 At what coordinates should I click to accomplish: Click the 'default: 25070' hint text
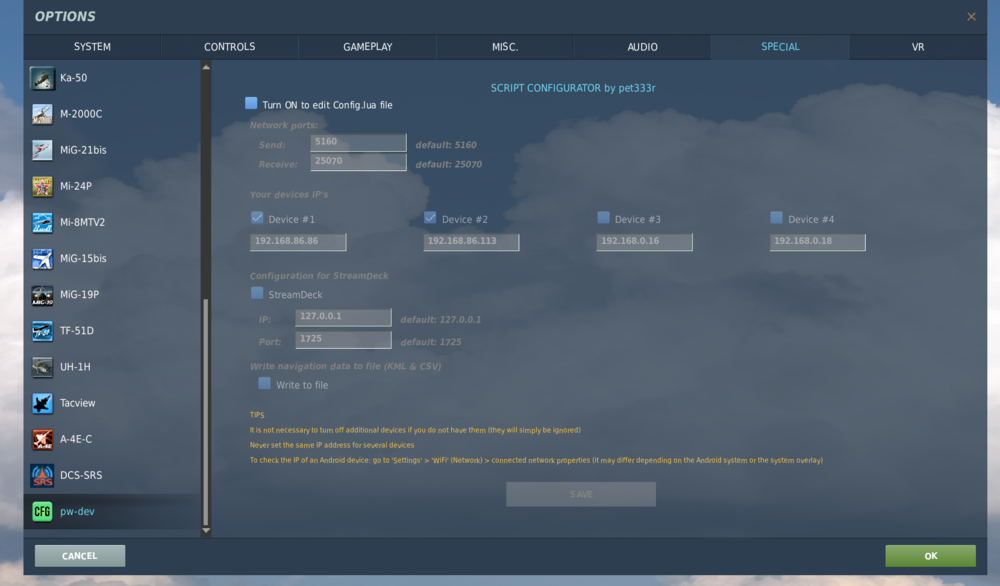448,165
